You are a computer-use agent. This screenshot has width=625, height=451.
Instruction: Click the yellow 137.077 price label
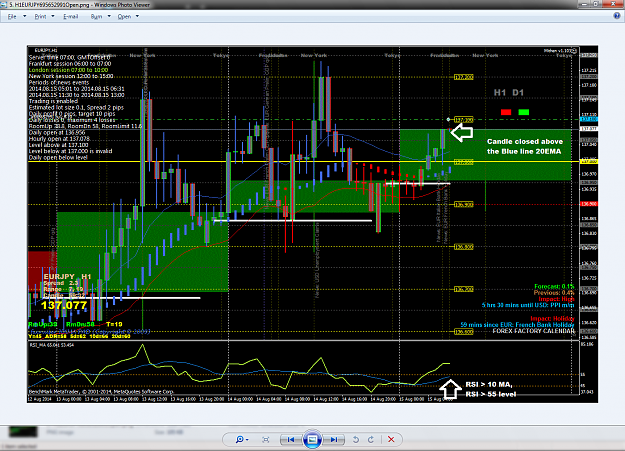click(x=64, y=305)
